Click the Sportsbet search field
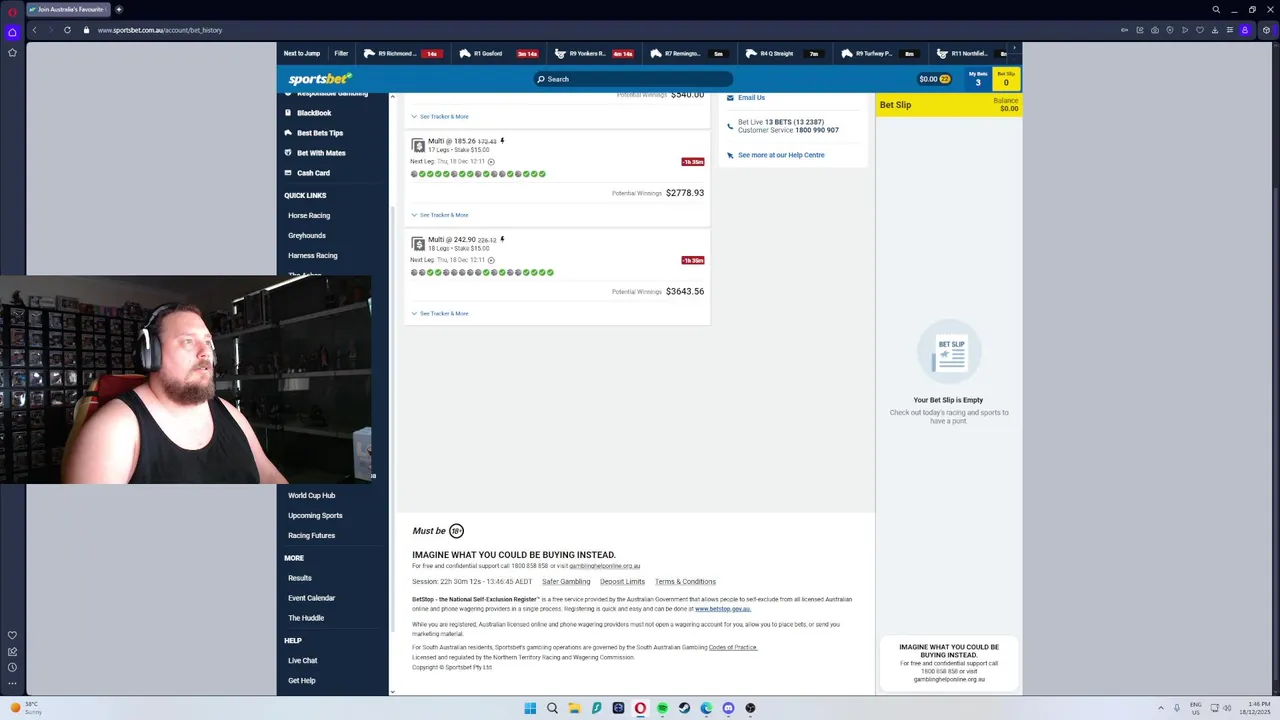 (633, 79)
